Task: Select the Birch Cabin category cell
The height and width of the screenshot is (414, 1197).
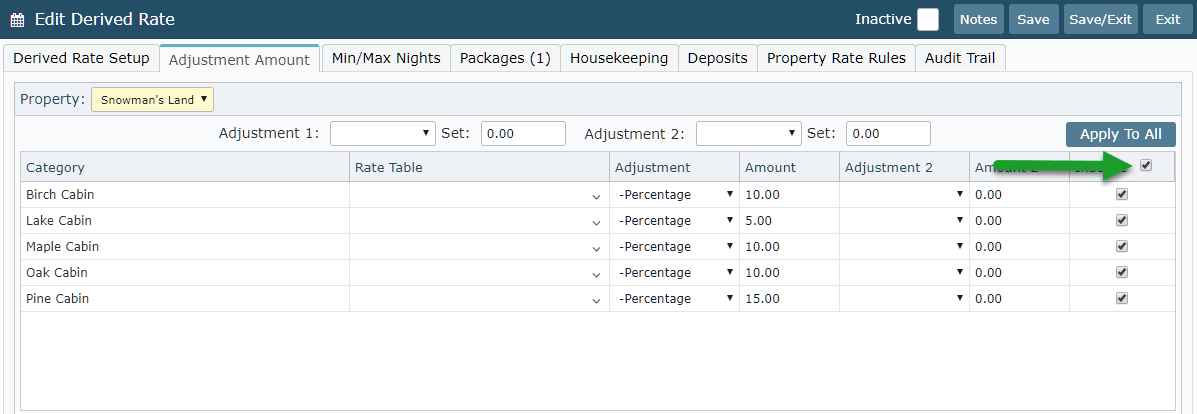Action: pyautogui.click(x=185, y=195)
